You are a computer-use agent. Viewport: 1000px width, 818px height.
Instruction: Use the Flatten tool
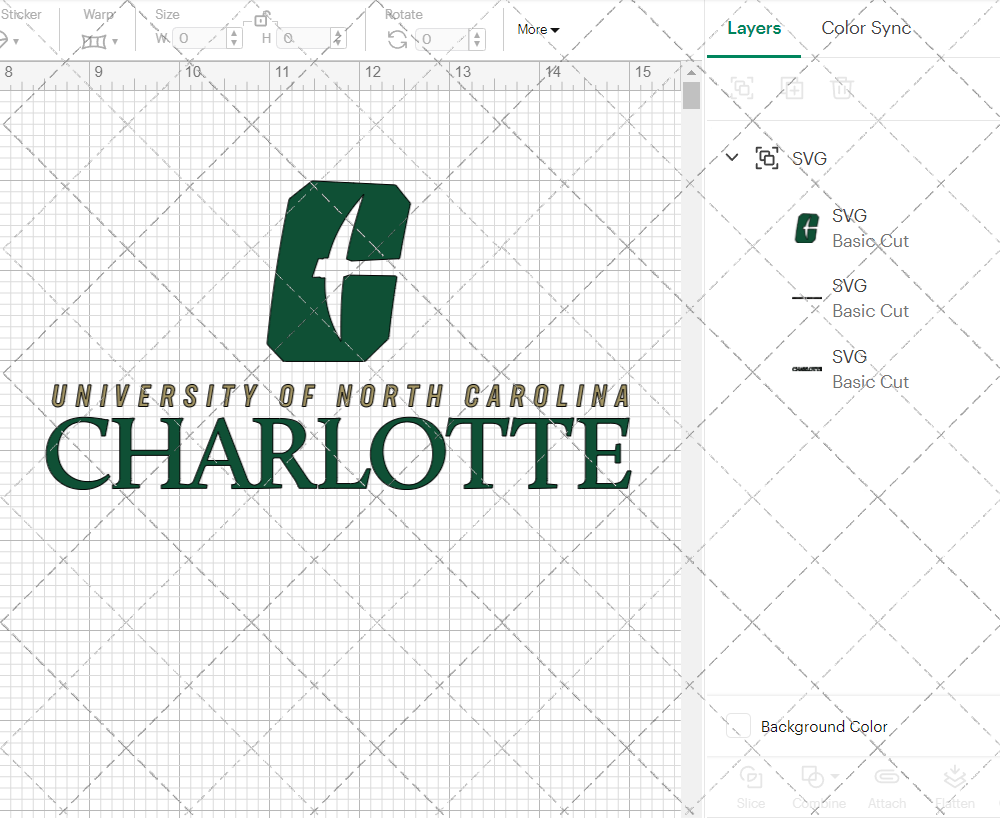coord(955,788)
